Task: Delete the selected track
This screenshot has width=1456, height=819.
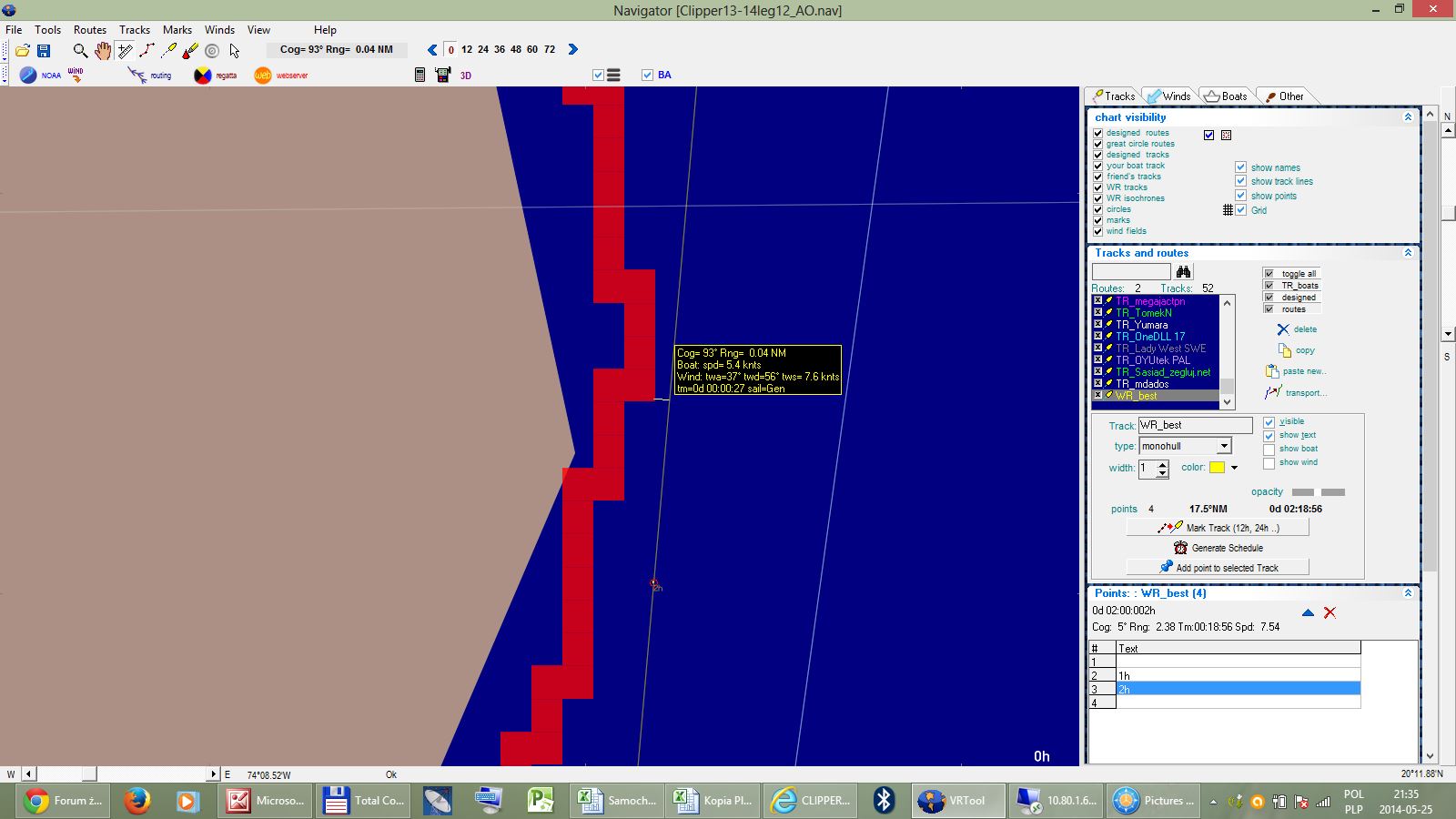Action: pos(1297,329)
